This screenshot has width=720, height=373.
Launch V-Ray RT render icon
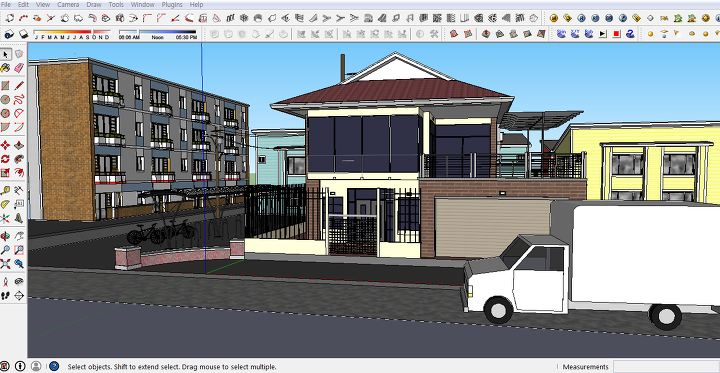595,18
